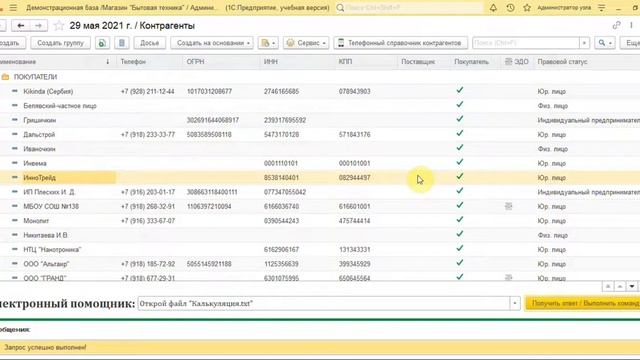The height and width of the screenshot is (360, 640).
Task: Open the print/reports icon dropdown
Action: pos(268,43)
